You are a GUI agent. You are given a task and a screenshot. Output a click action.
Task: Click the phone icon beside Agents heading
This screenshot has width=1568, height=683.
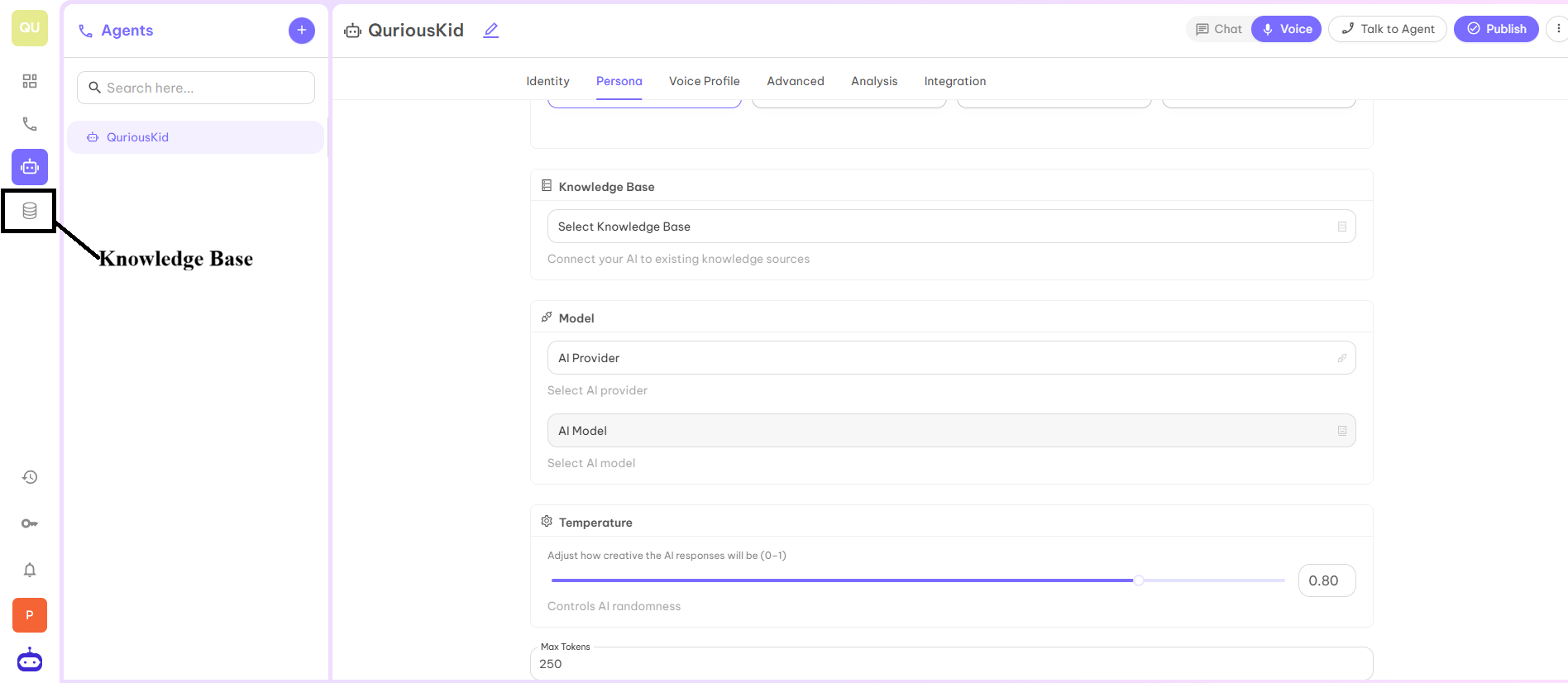tap(85, 31)
